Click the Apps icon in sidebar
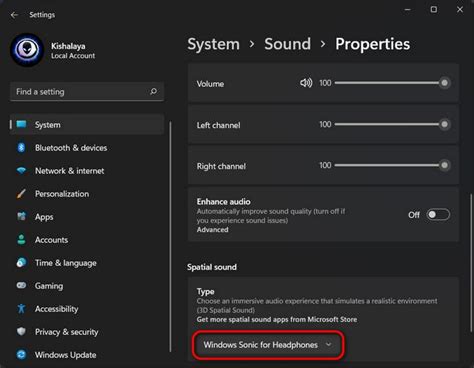The height and width of the screenshot is (368, 474). tap(21, 217)
